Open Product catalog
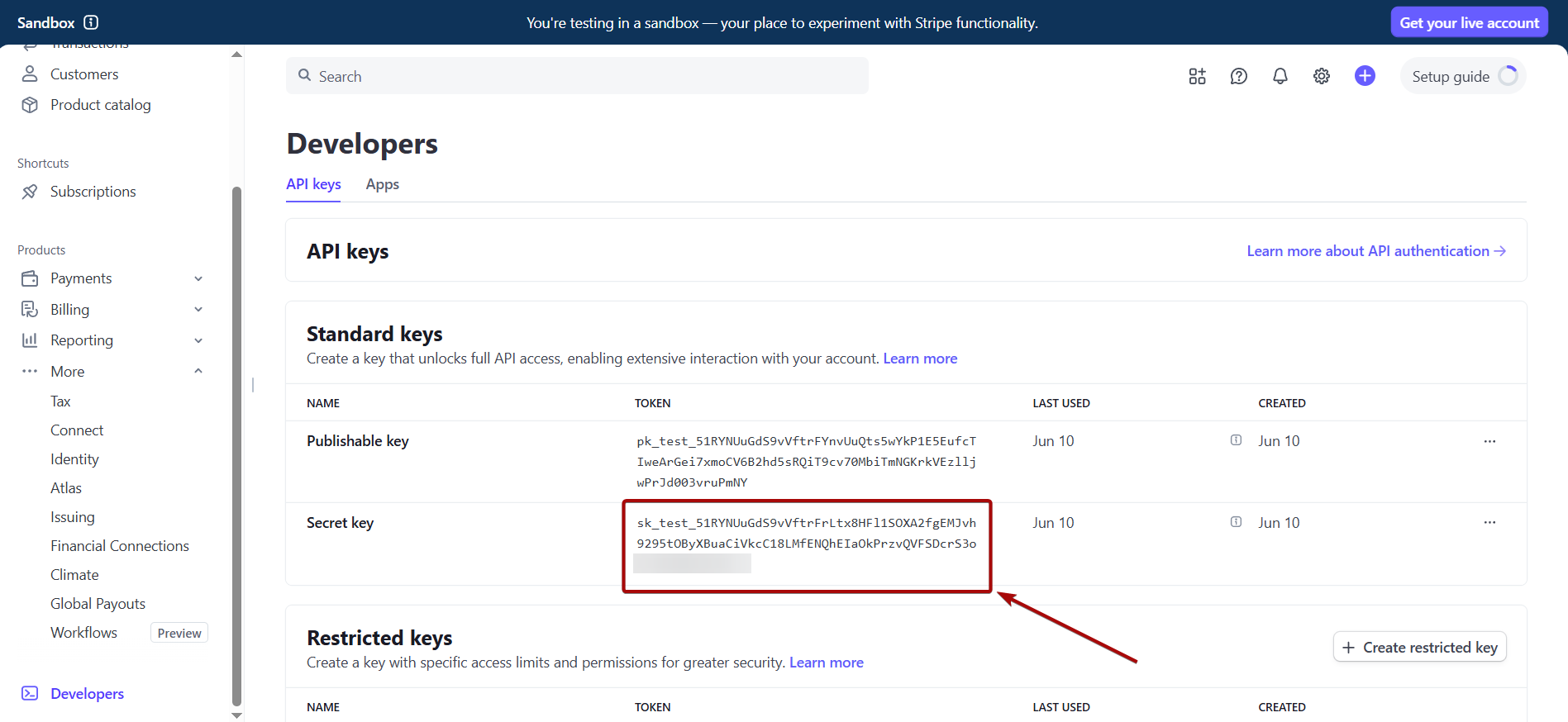Viewport: 1568px width, 722px height. [x=101, y=105]
